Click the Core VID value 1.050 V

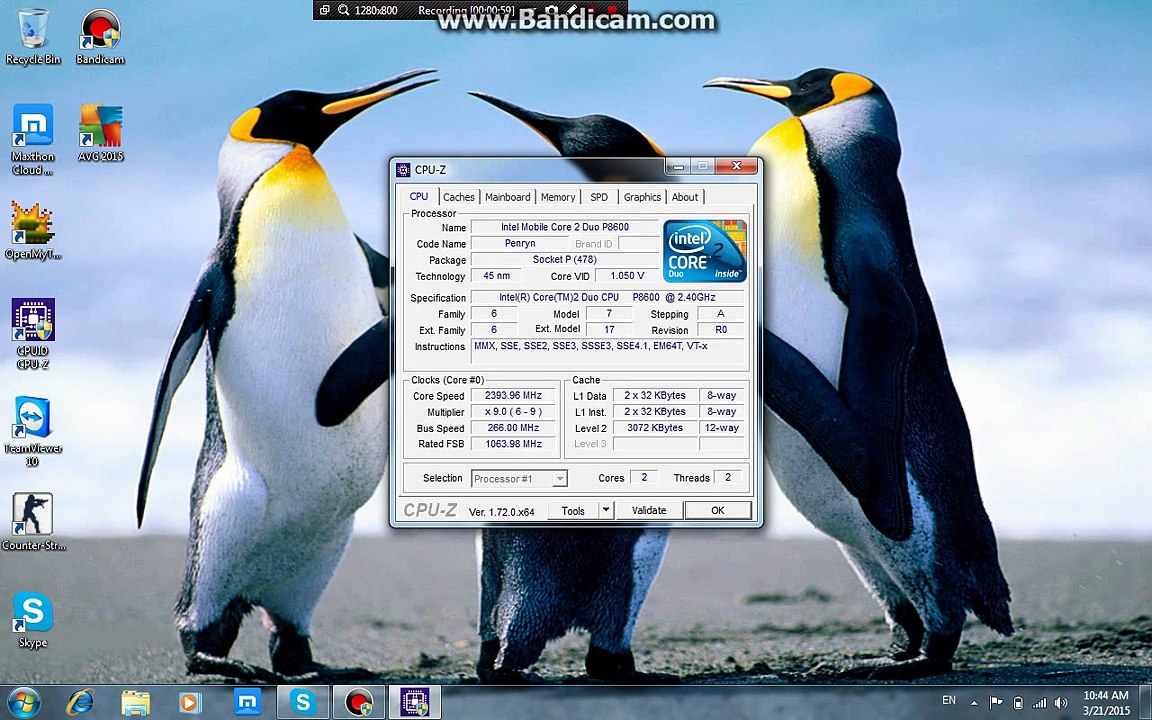(627, 276)
